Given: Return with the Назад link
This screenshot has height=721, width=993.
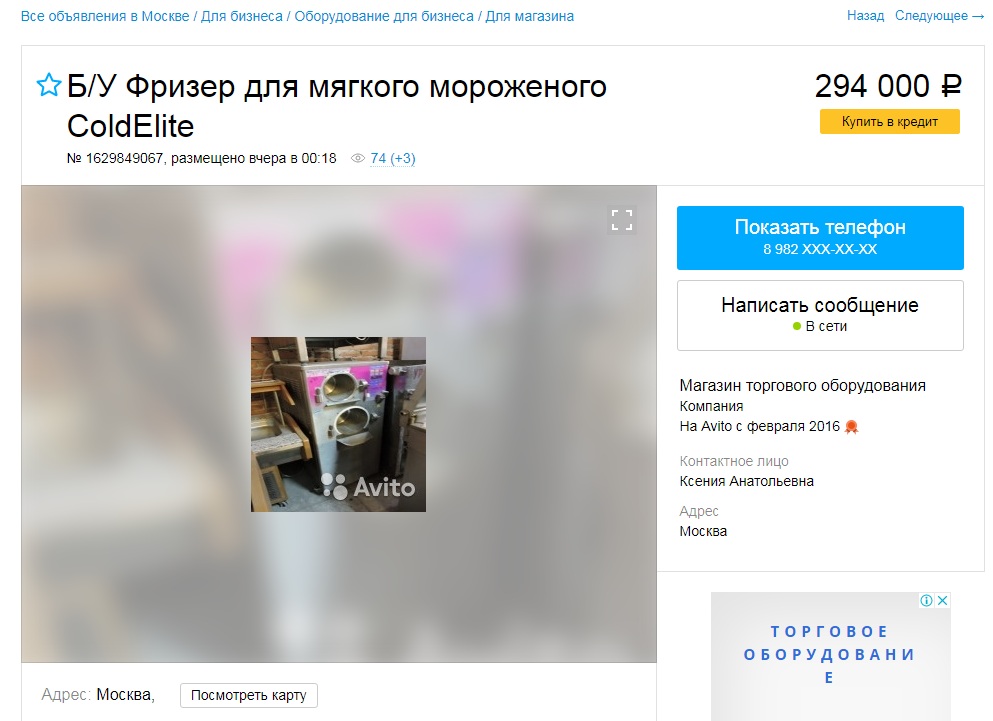Looking at the screenshot, I should pyautogui.click(x=865, y=16).
